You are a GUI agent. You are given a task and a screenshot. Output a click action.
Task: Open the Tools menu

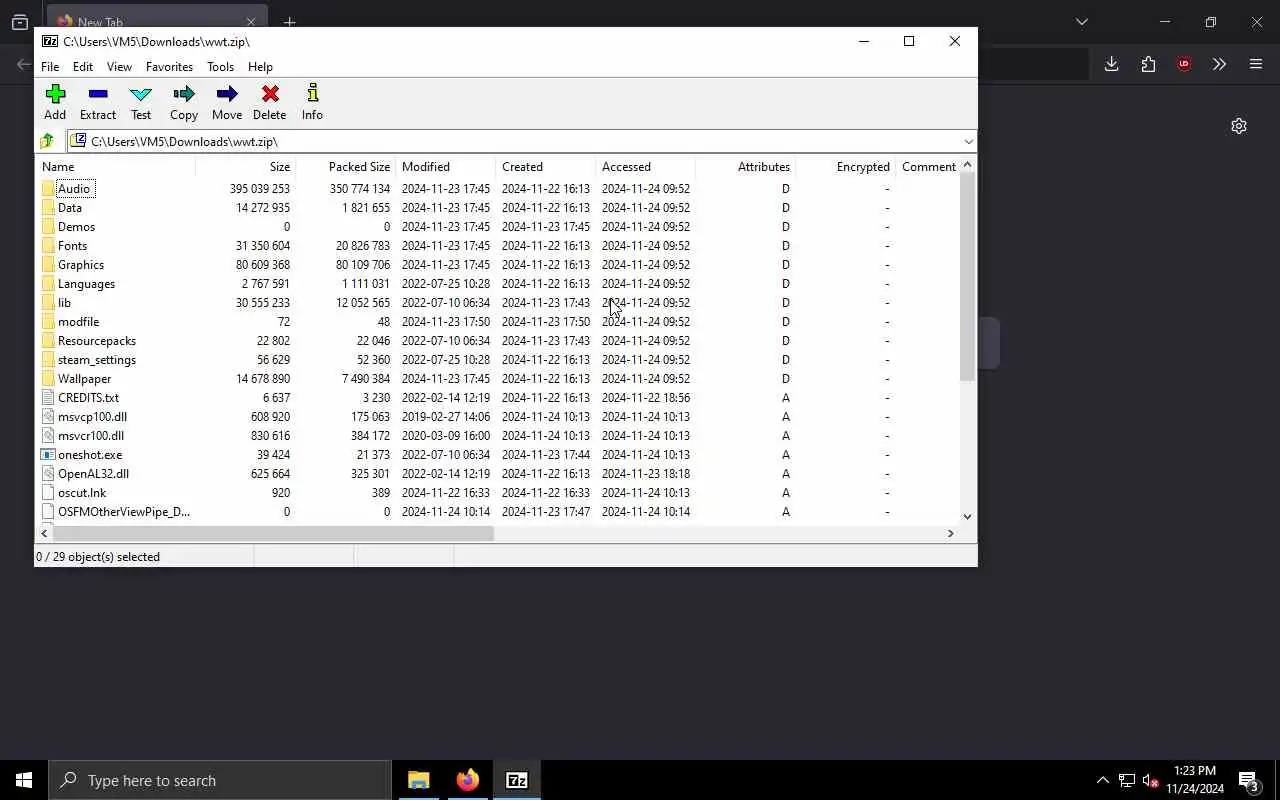(x=220, y=67)
